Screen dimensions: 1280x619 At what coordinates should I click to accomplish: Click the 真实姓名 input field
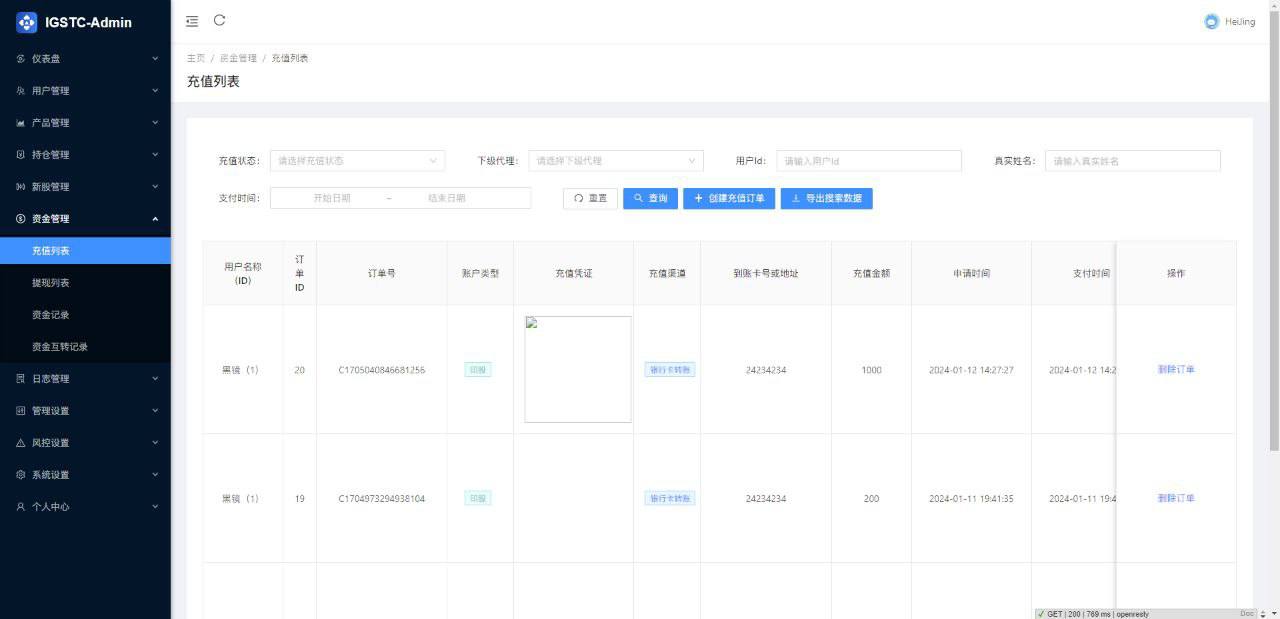click(x=1133, y=161)
